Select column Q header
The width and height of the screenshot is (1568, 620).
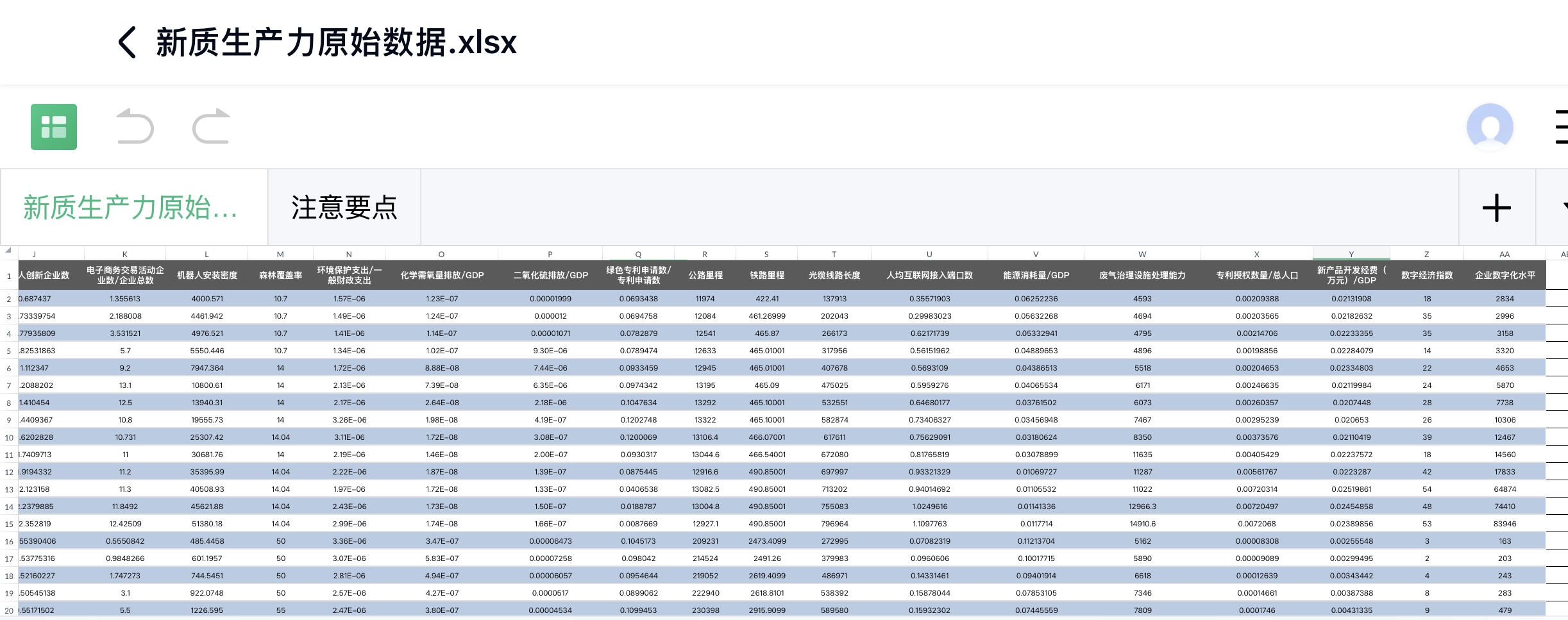click(638, 254)
